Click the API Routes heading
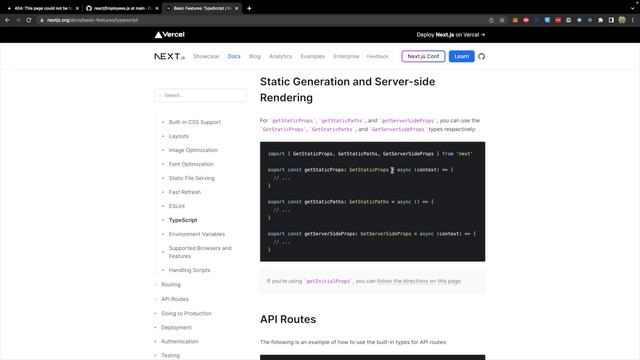The width and height of the screenshot is (640, 360). pos(288,319)
